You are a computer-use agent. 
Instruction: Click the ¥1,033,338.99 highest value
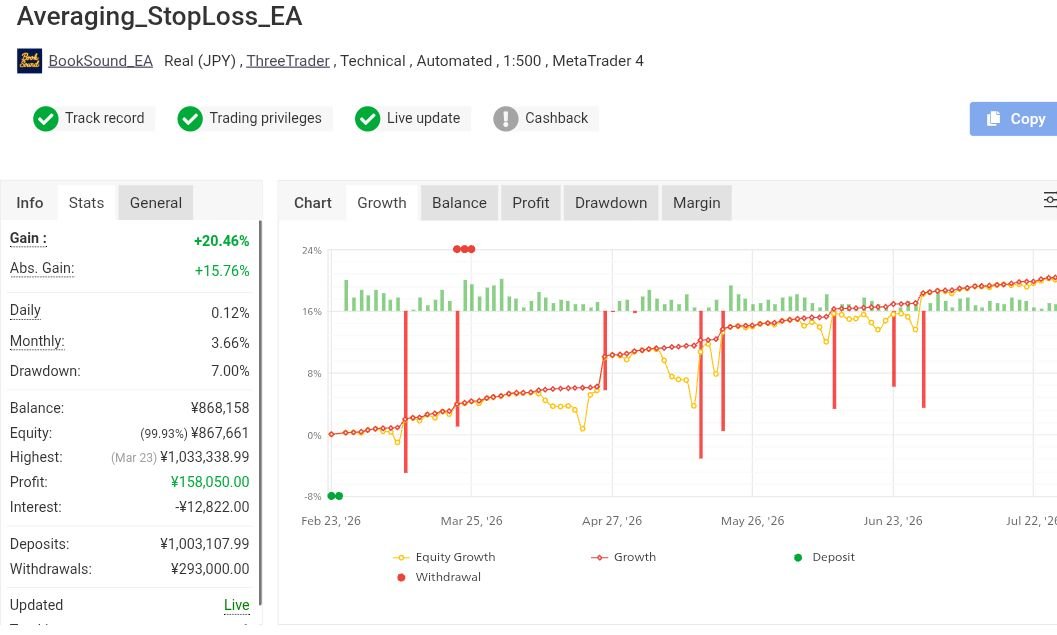click(x=204, y=457)
